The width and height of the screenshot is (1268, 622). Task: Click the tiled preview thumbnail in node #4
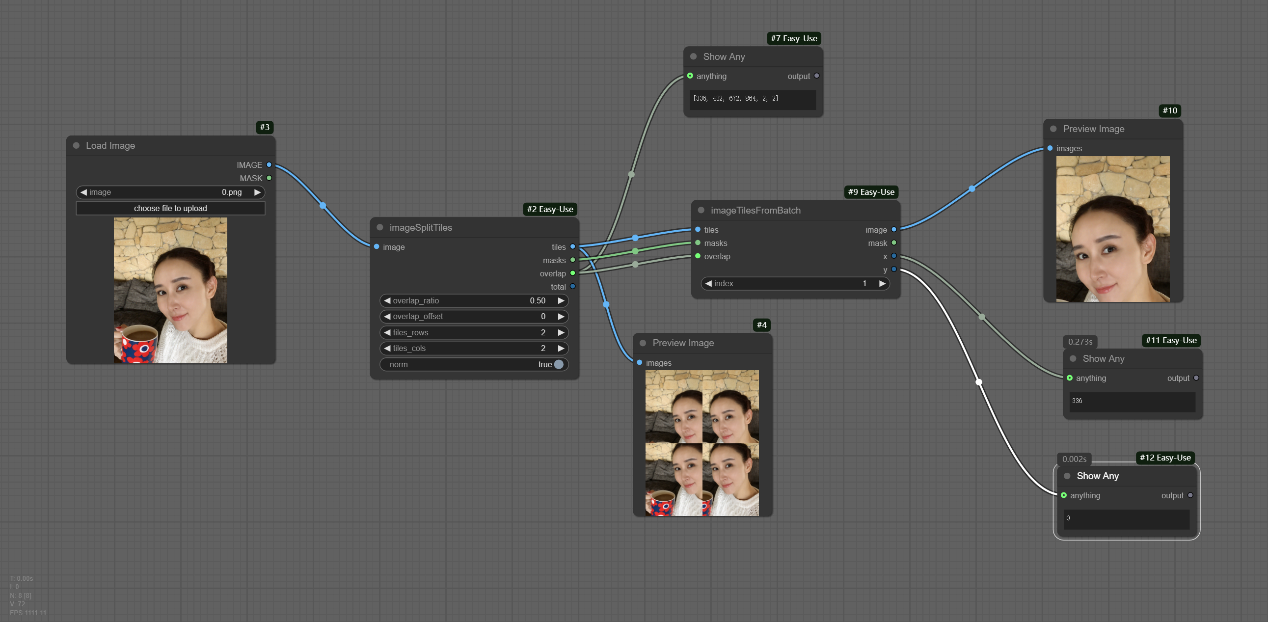(702, 443)
